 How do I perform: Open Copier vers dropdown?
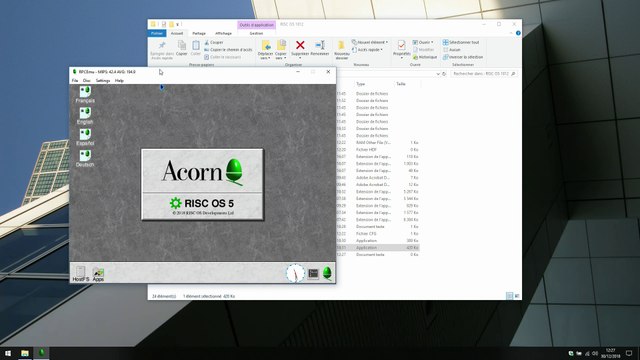pos(281,50)
